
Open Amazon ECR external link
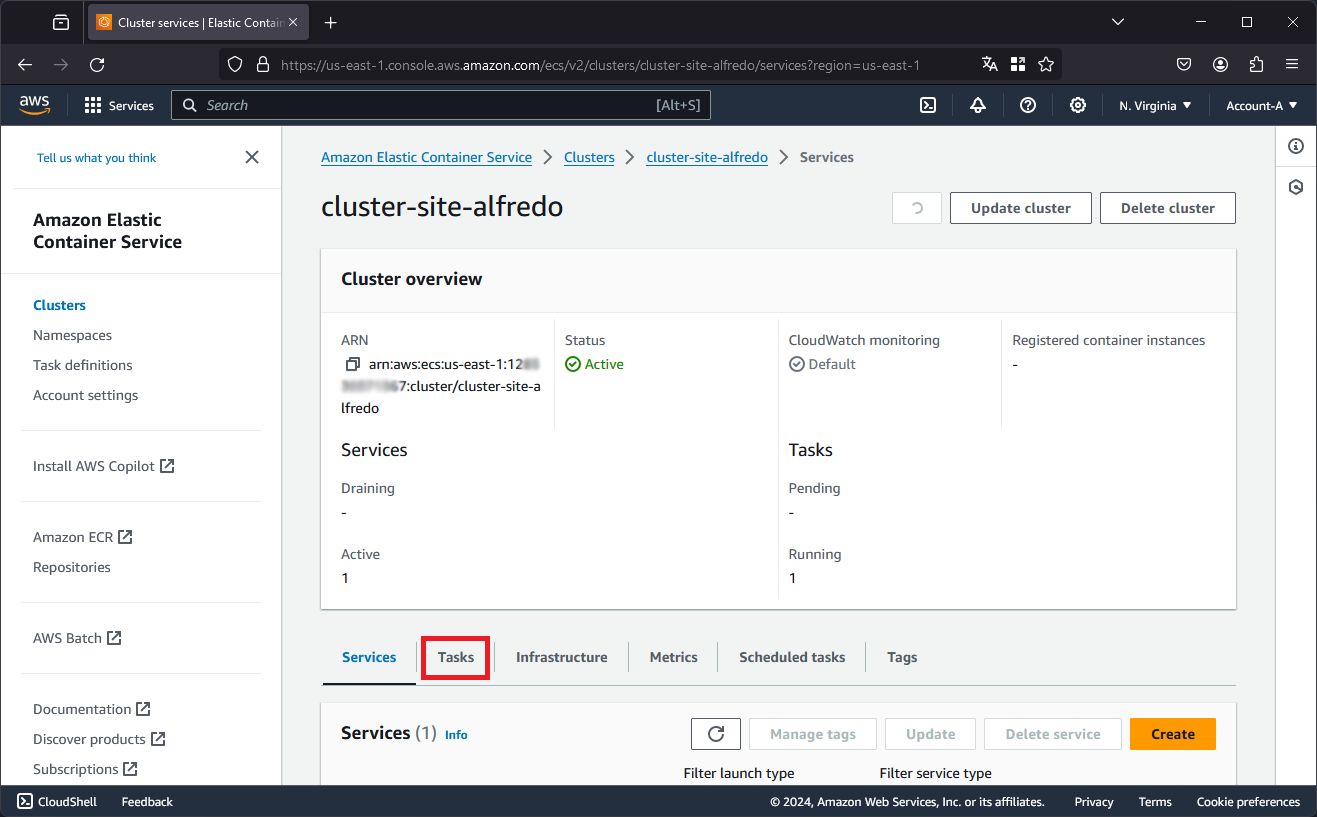pos(83,537)
